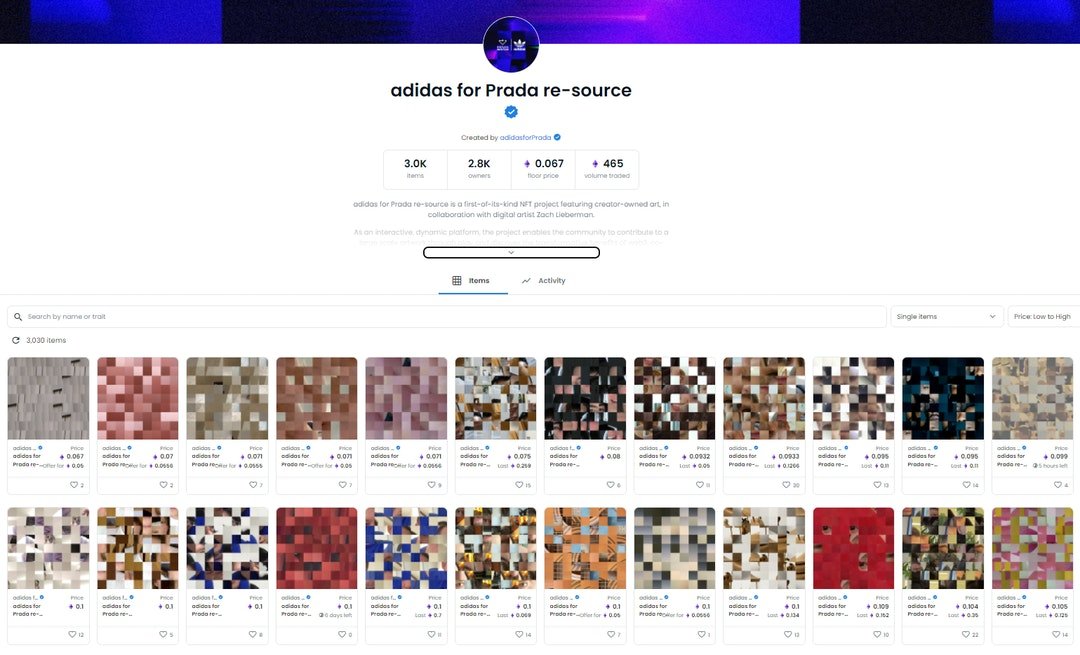Click the blue verified badge under collection title
This screenshot has width=1080, height=655.
(x=511, y=112)
